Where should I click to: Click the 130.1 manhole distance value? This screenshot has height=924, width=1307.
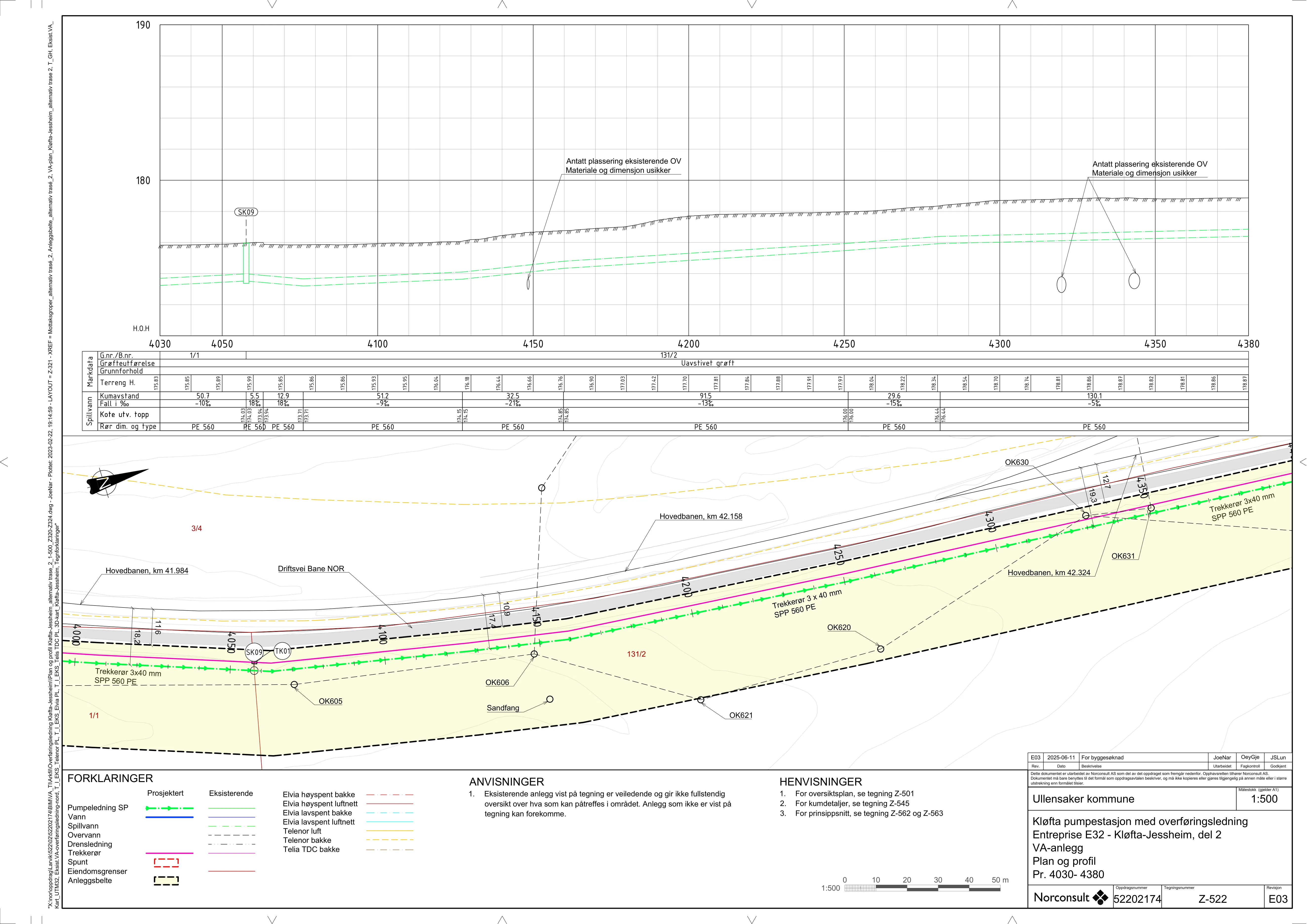pyautogui.click(x=1094, y=396)
